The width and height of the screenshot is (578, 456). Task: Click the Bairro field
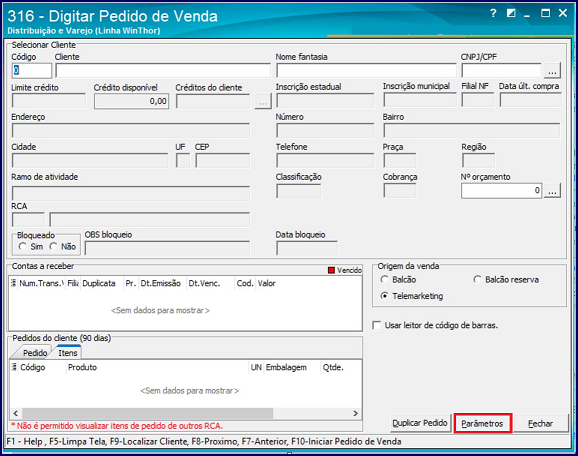[472, 131]
